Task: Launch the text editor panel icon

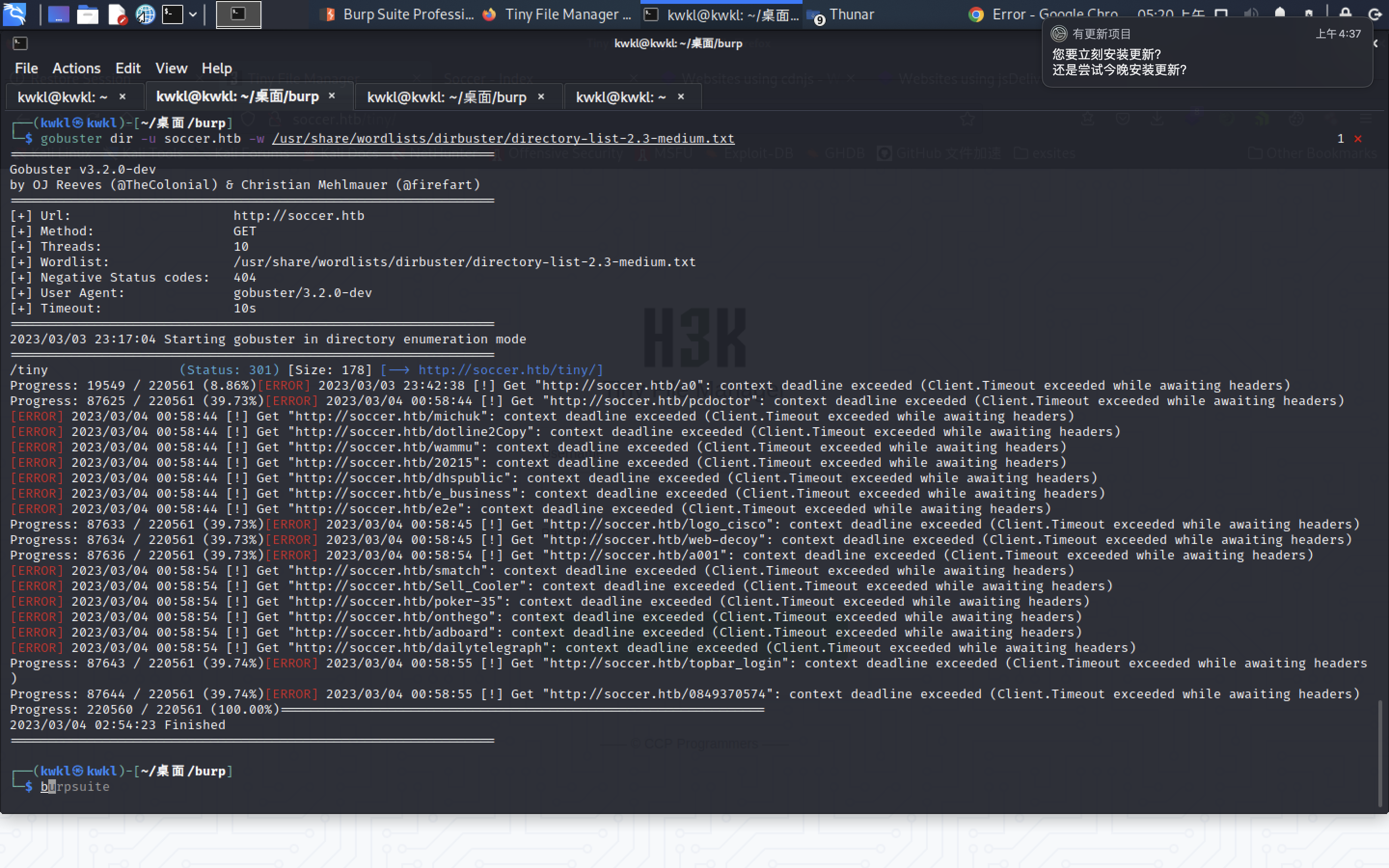Action: click(117, 14)
